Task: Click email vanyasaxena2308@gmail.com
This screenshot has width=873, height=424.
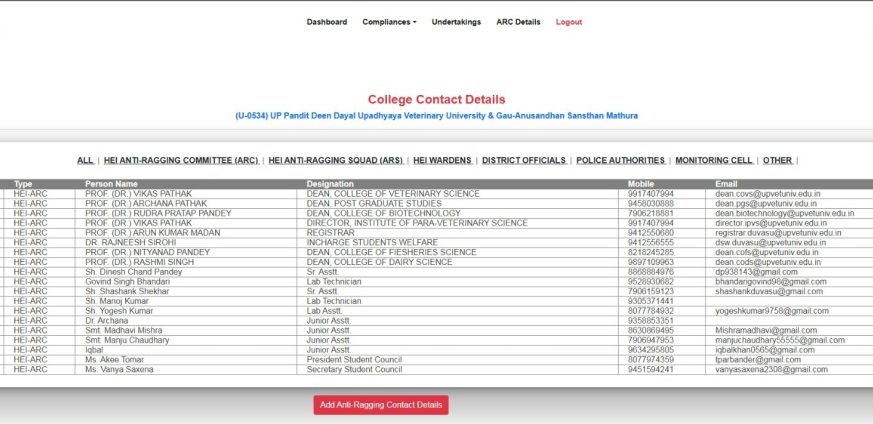Action: (771, 369)
